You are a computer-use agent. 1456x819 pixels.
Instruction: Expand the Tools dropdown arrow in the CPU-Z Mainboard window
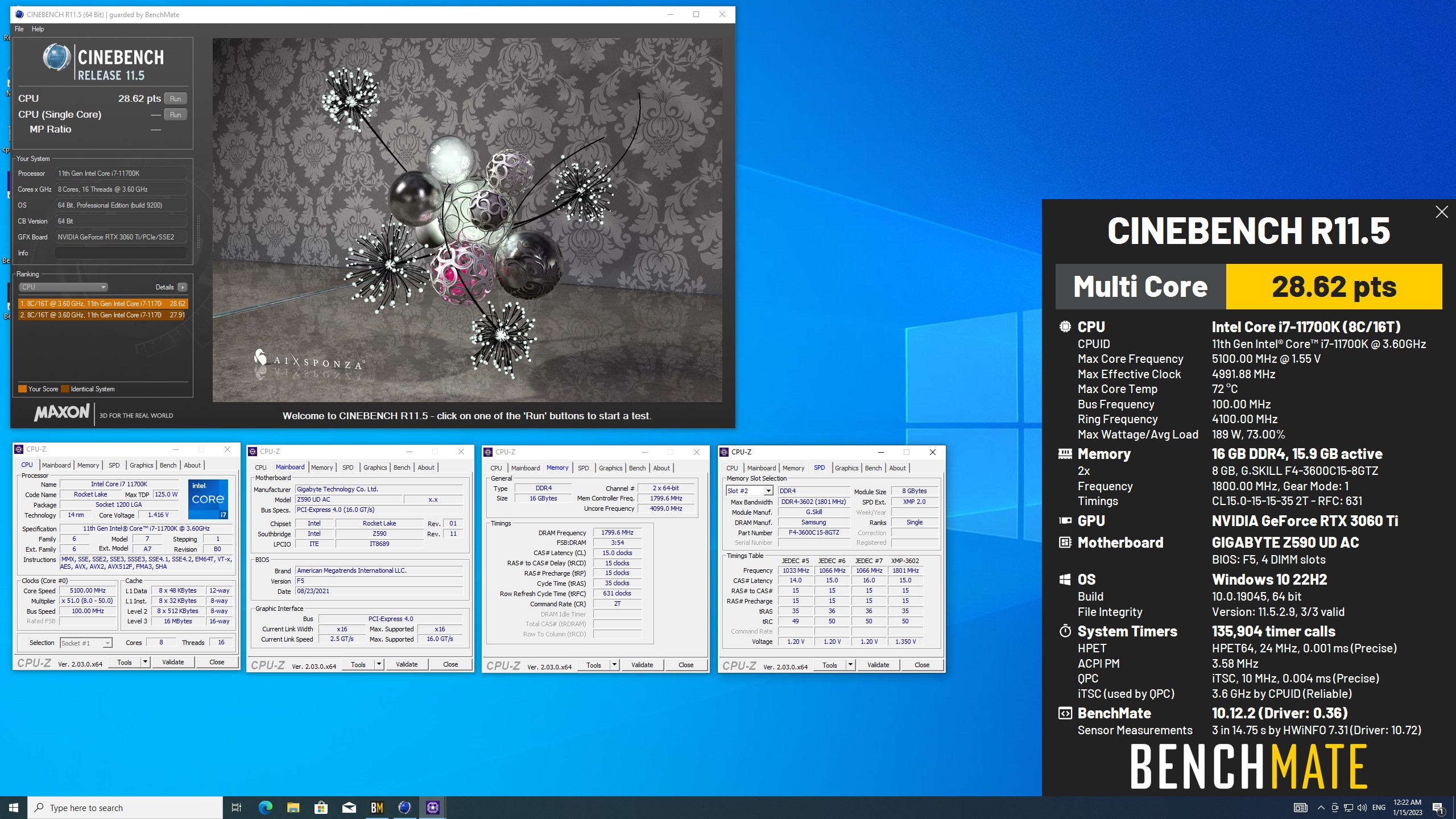[x=379, y=664]
